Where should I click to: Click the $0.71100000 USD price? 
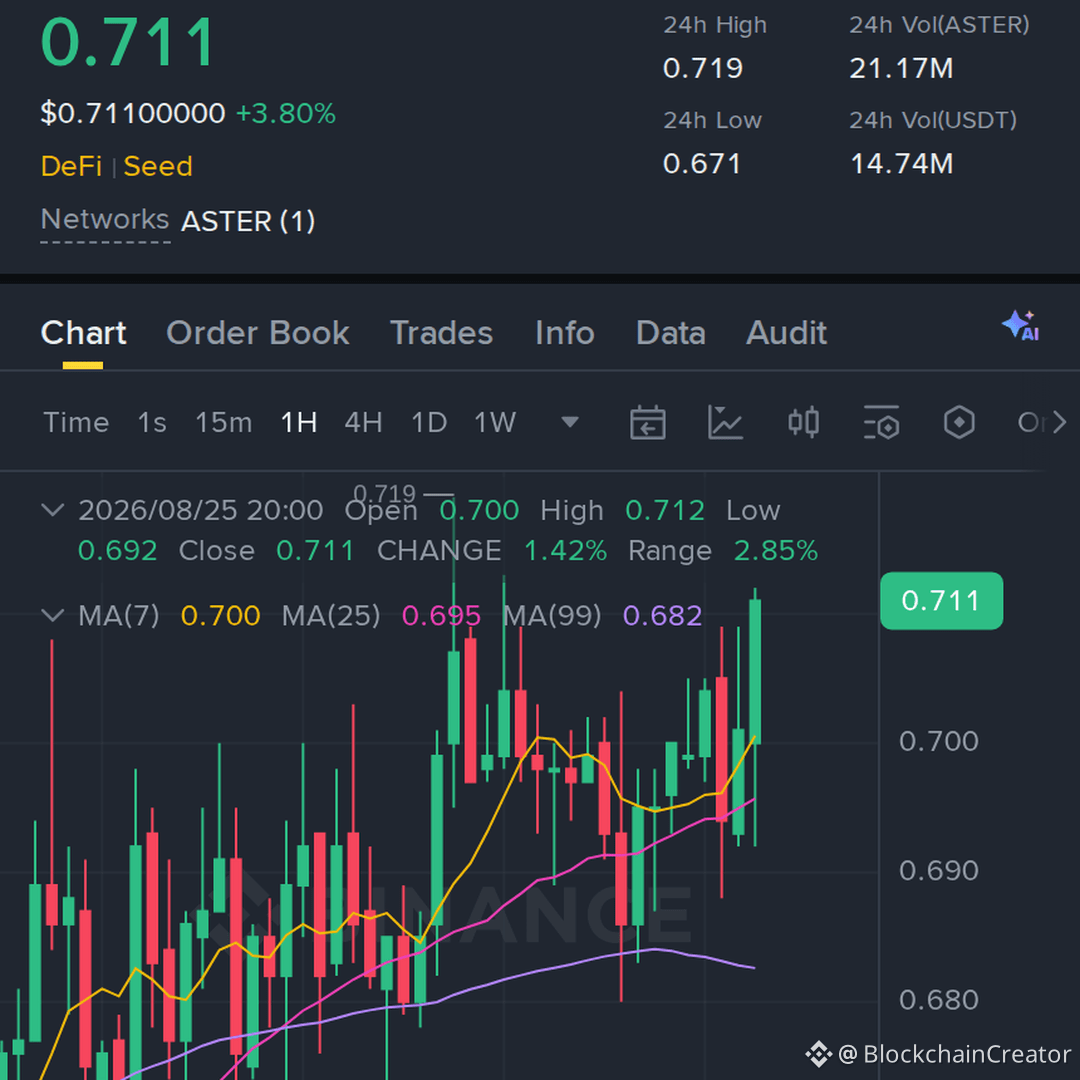pyautogui.click(x=133, y=114)
